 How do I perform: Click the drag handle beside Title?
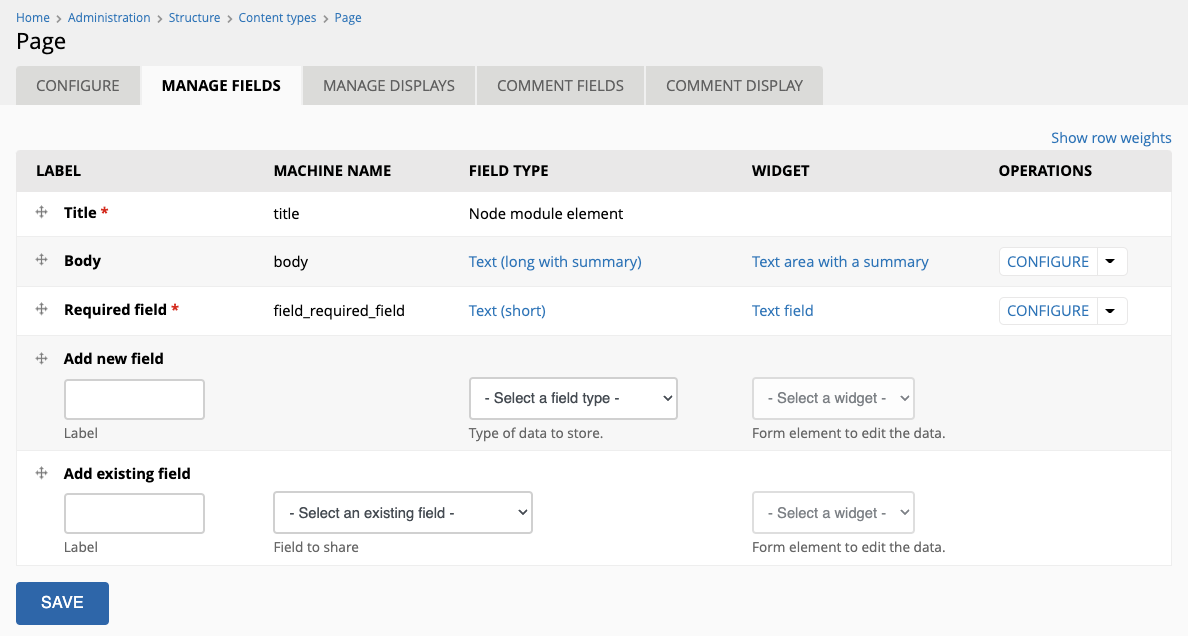pos(41,212)
